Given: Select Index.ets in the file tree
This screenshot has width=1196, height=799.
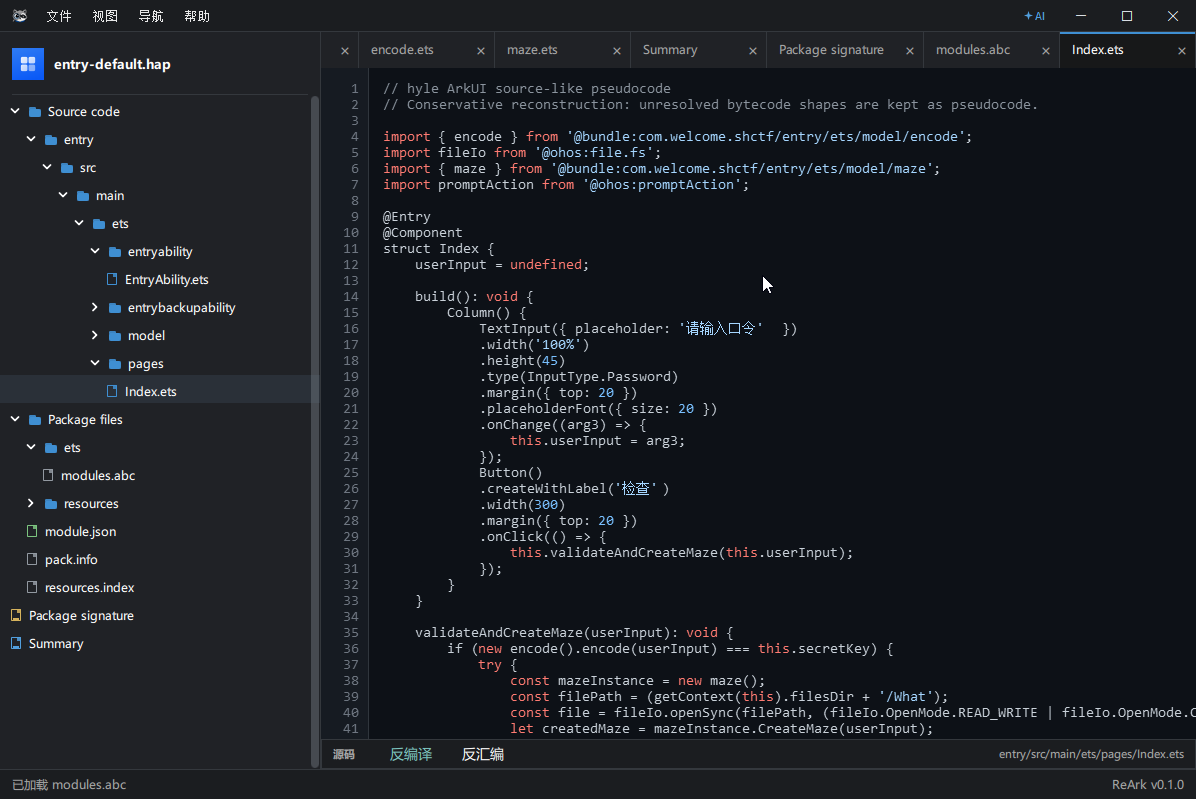Looking at the screenshot, I should [150, 391].
